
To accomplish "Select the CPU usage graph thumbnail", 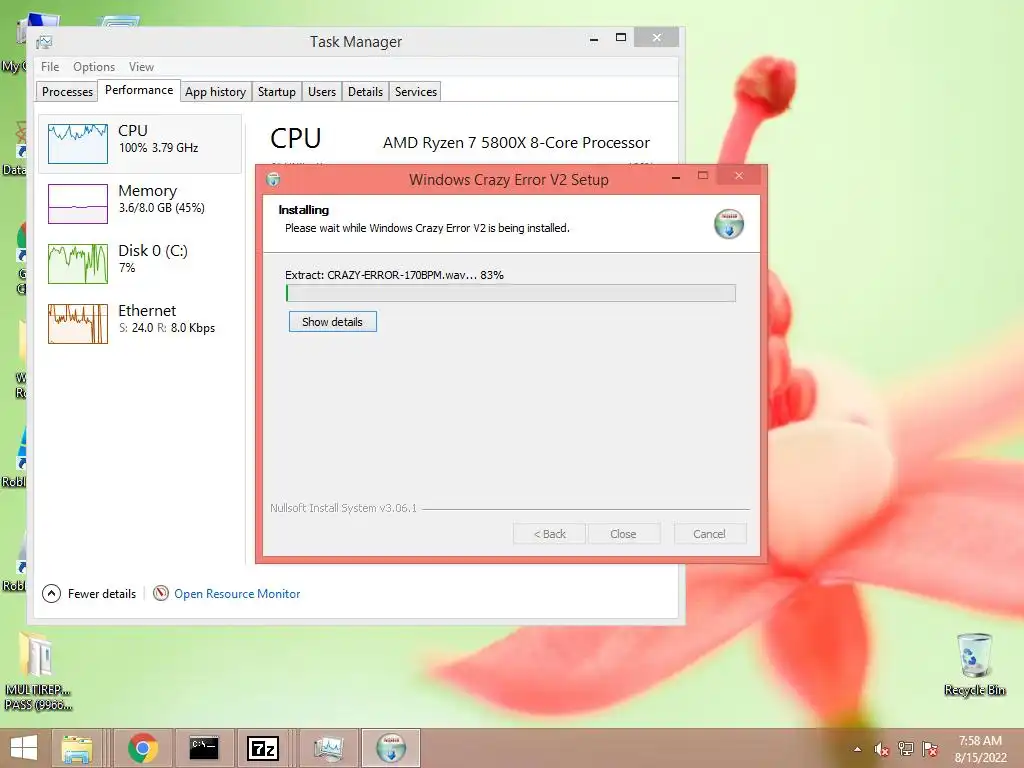I will pos(78,144).
